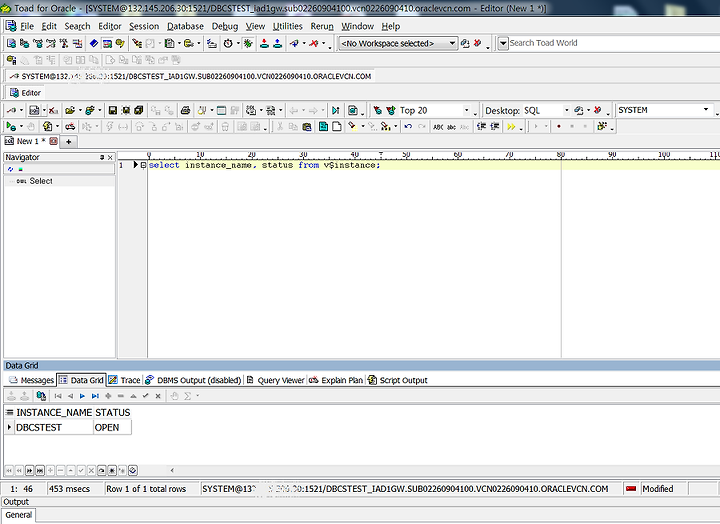Open the sigma calculation dropdown arrow
720x524 pixels.
tap(198, 396)
